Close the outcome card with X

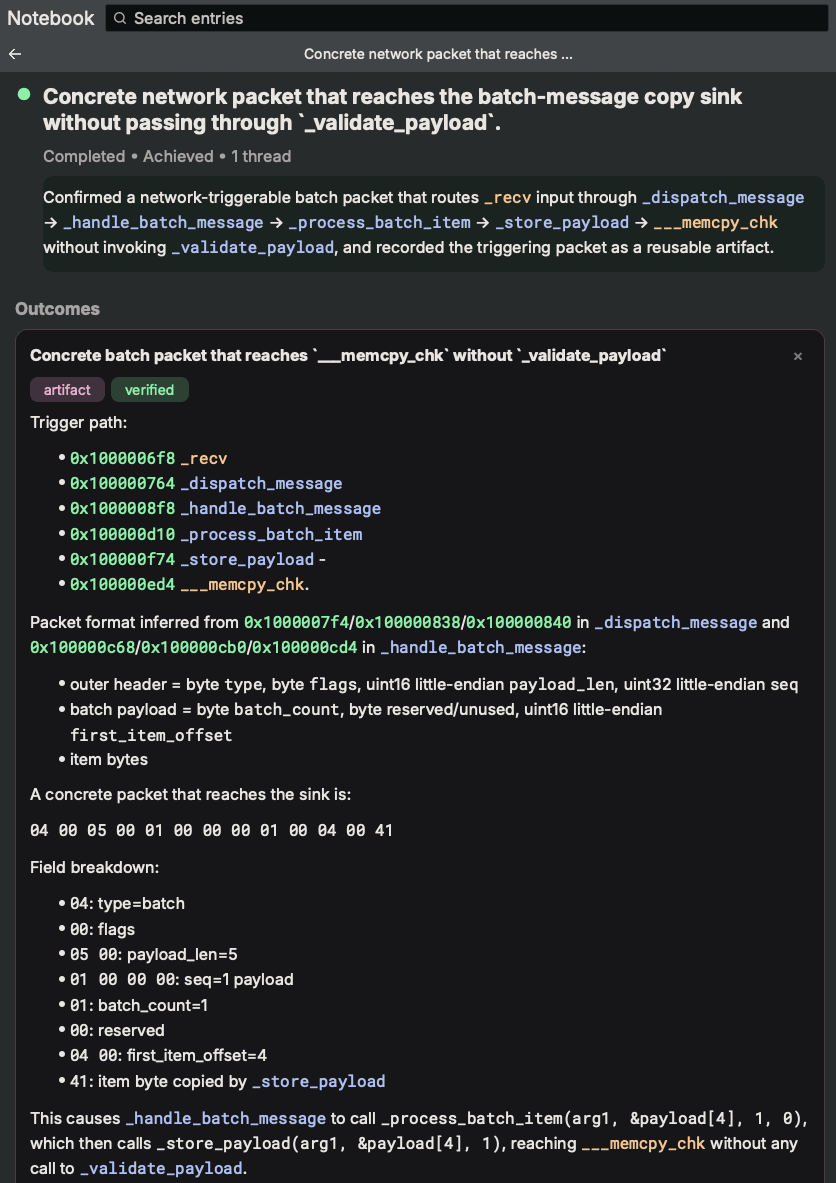coord(798,356)
